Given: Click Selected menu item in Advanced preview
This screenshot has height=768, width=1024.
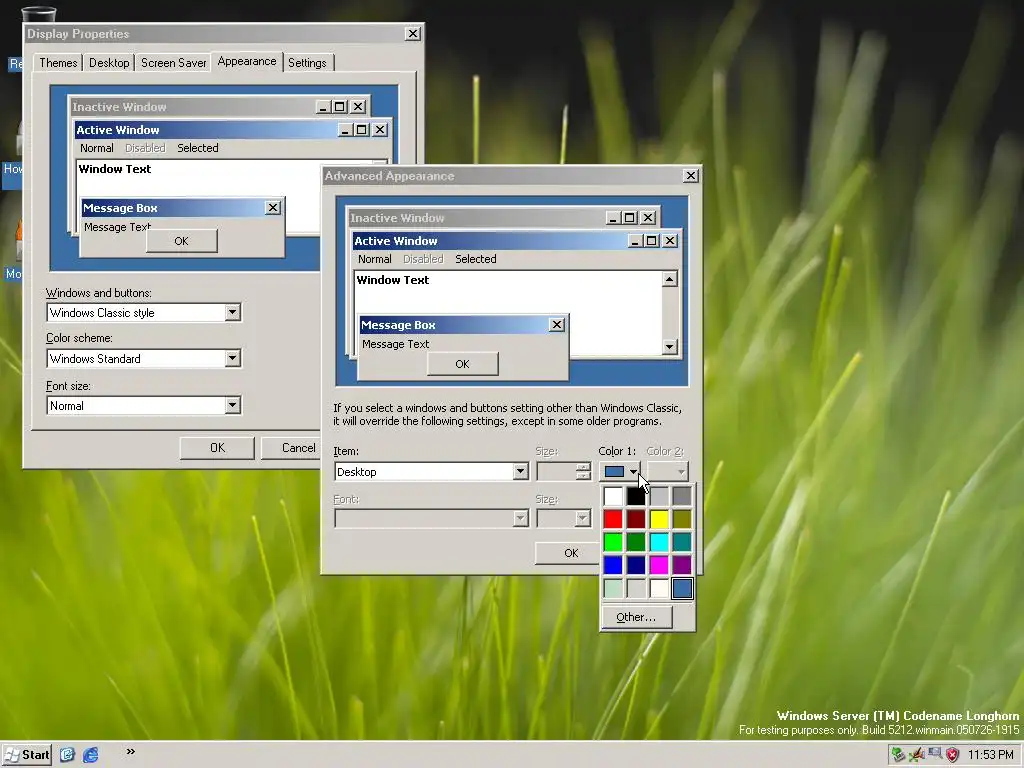Looking at the screenshot, I should tap(475, 259).
